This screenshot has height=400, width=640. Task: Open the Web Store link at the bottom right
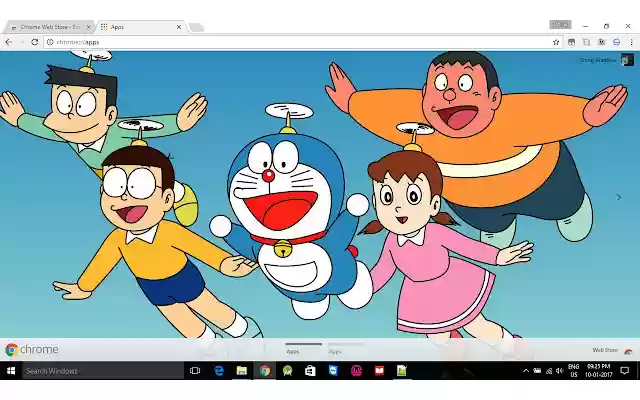coord(612,350)
